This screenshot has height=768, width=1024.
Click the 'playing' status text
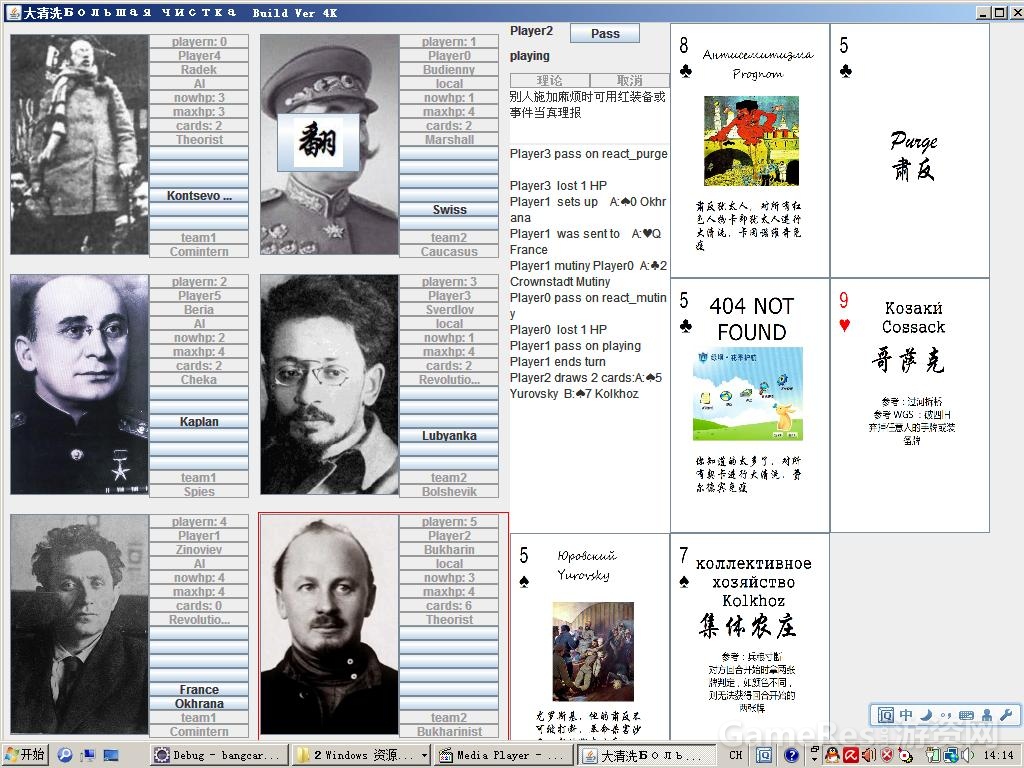[x=530, y=56]
